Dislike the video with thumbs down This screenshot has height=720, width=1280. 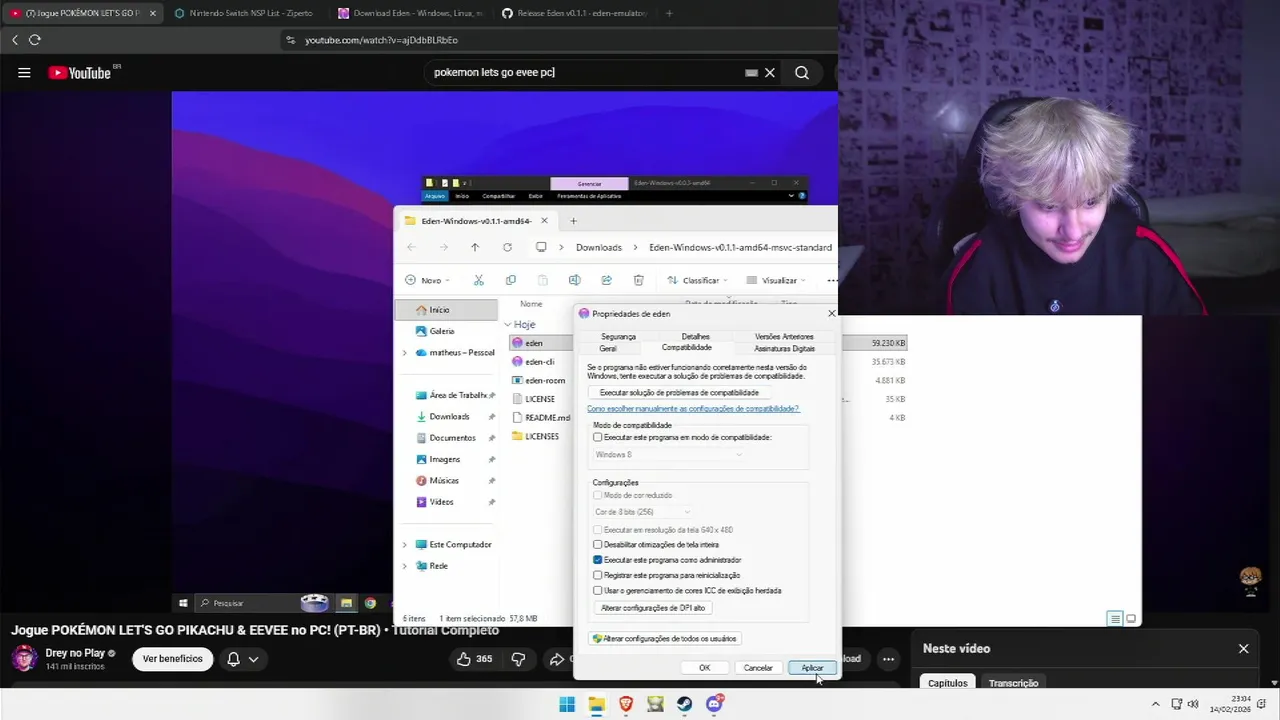tap(518, 659)
